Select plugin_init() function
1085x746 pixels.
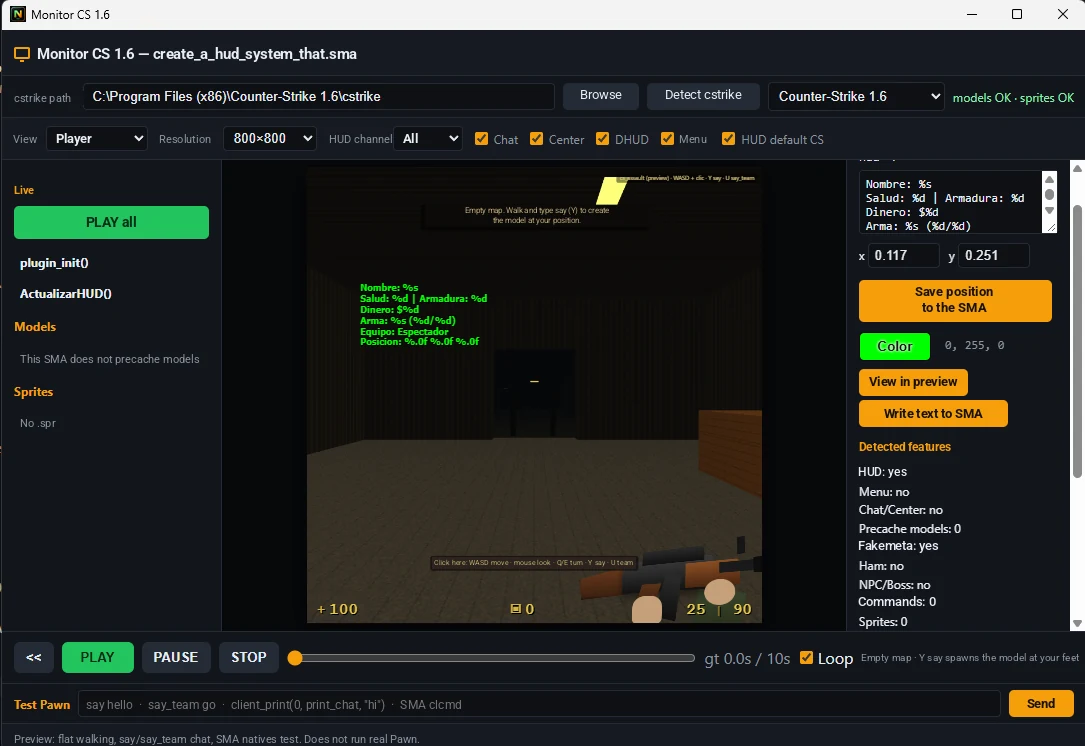[x=54, y=263]
